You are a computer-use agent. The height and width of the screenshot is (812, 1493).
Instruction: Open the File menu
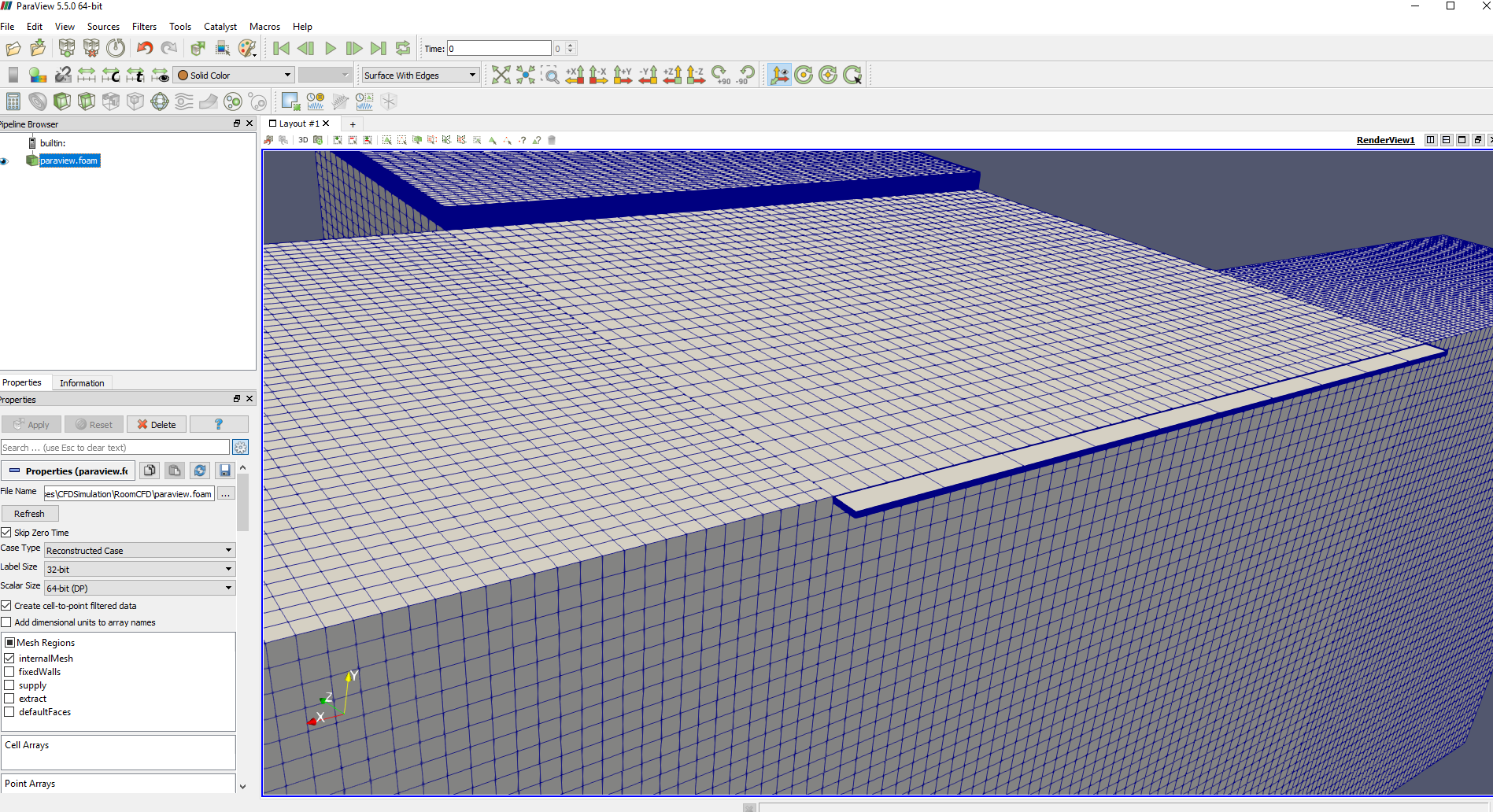tap(7, 27)
